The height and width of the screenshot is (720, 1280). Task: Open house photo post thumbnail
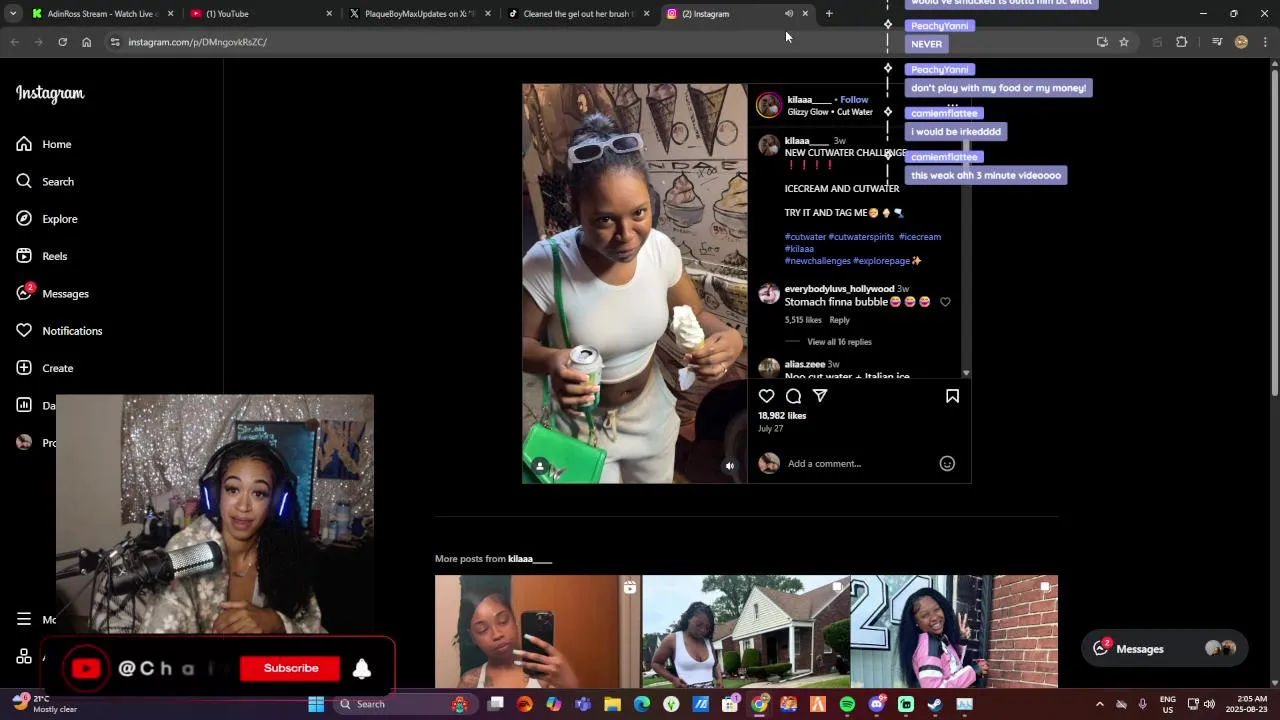pyautogui.click(x=746, y=632)
